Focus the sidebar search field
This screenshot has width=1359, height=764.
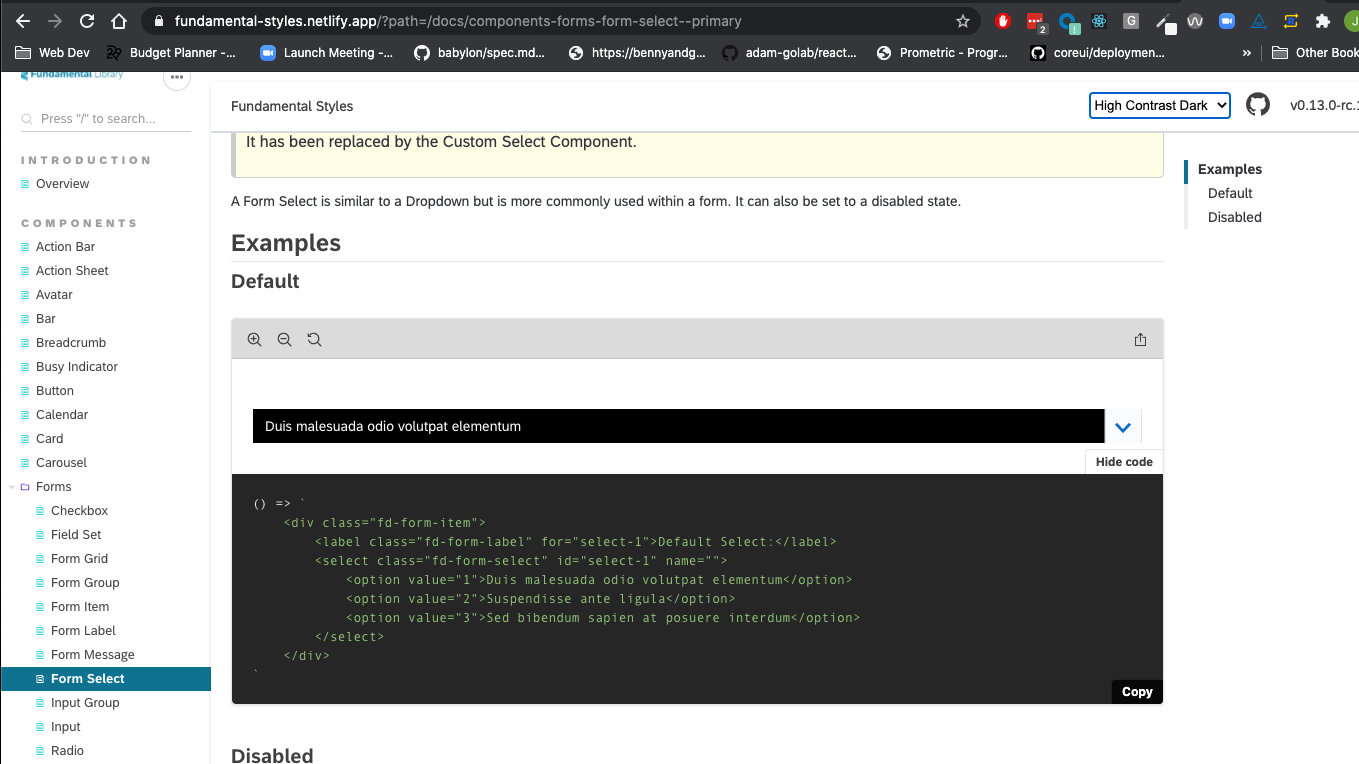(x=105, y=119)
